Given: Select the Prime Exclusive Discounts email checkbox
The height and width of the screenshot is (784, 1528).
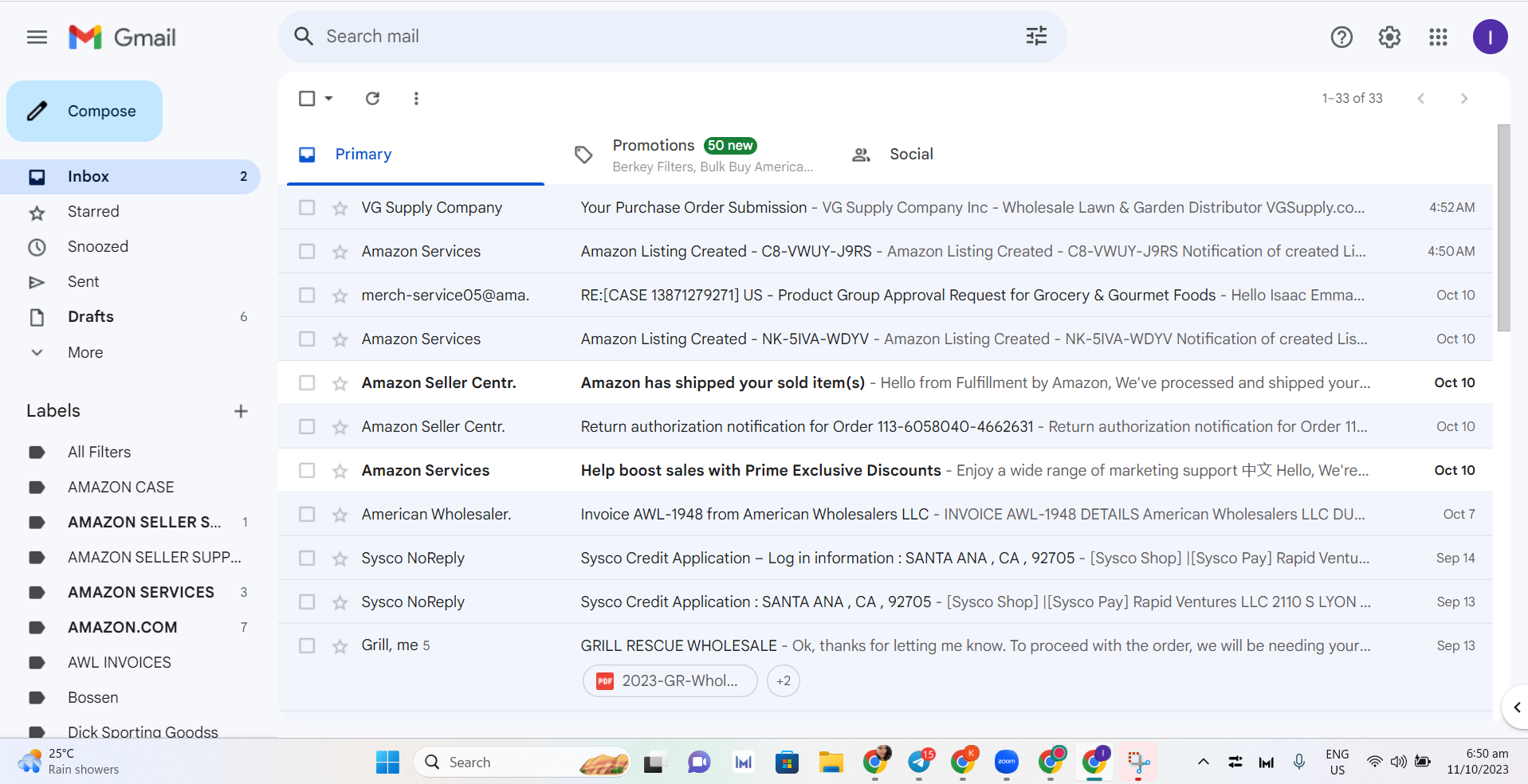Looking at the screenshot, I should pos(307,470).
